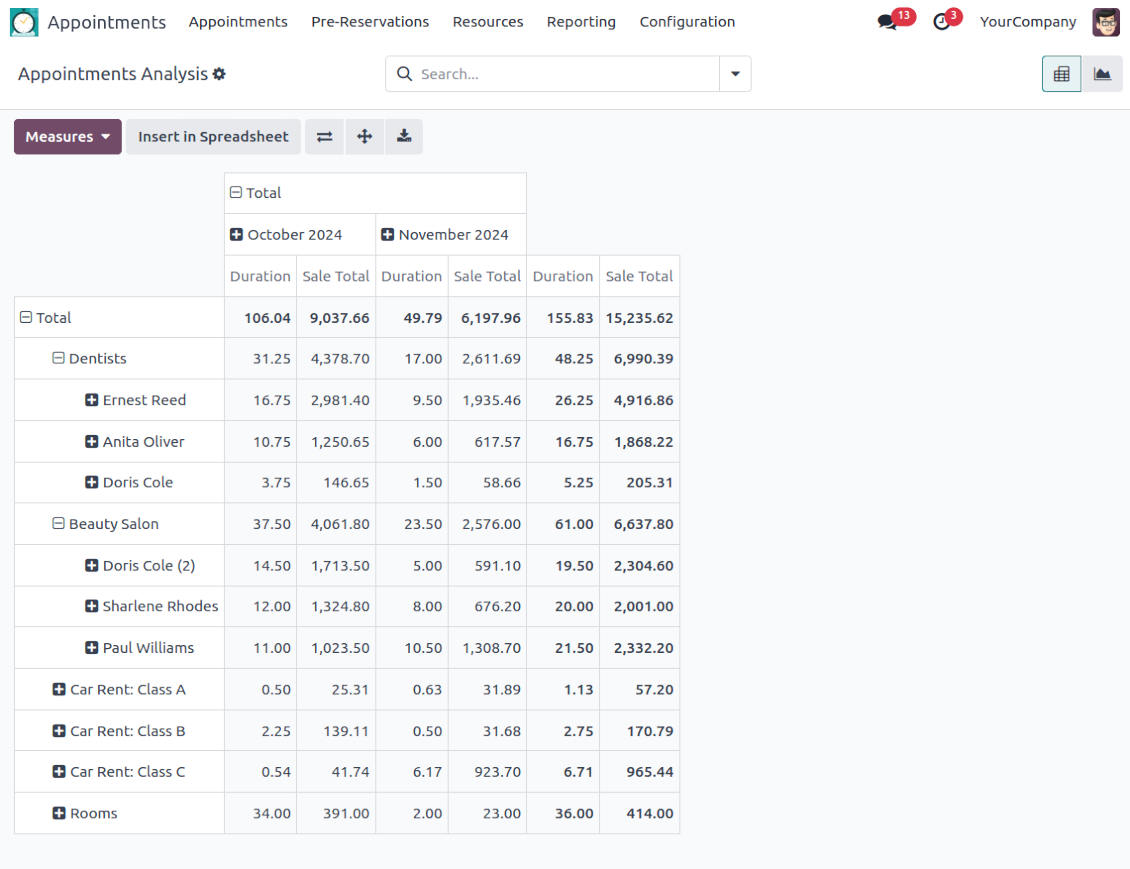
Task: Download the pivot table as file
Action: click(x=404, y=136)
